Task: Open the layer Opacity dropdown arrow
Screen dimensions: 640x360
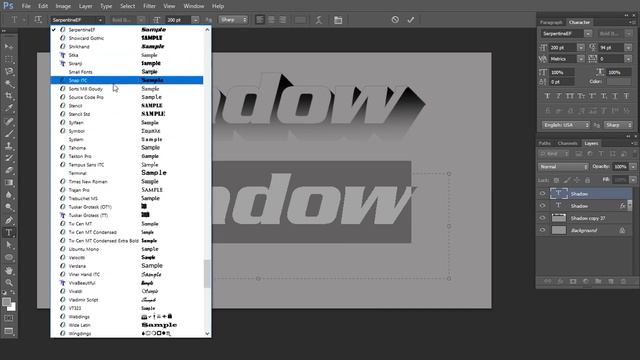Action: 633,167
